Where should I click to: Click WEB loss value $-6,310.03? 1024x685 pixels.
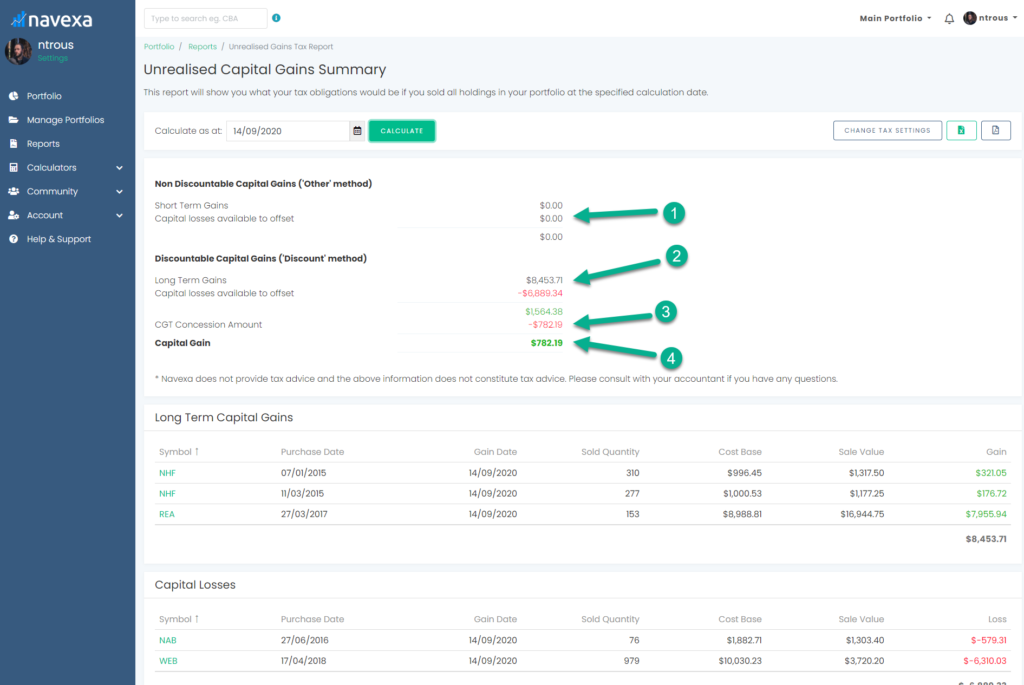pos(985,661)
